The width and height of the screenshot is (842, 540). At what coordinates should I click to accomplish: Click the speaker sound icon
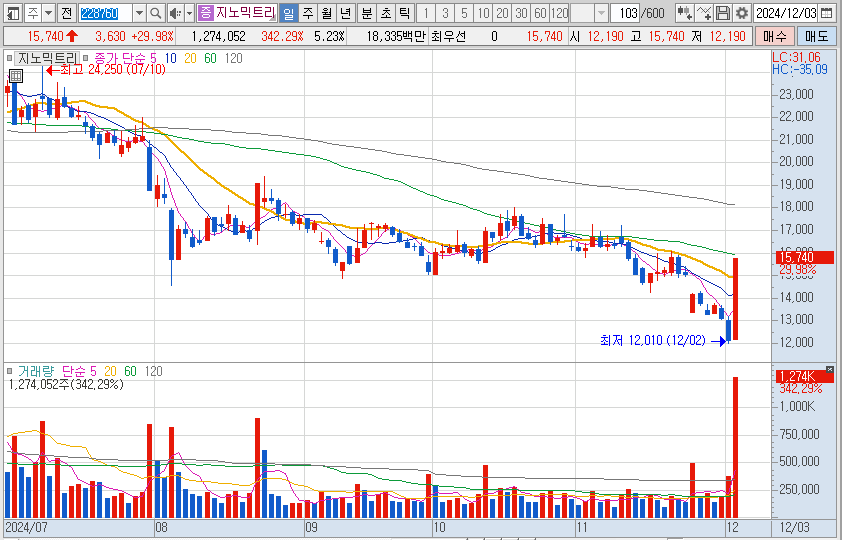[x=175, y=12]
